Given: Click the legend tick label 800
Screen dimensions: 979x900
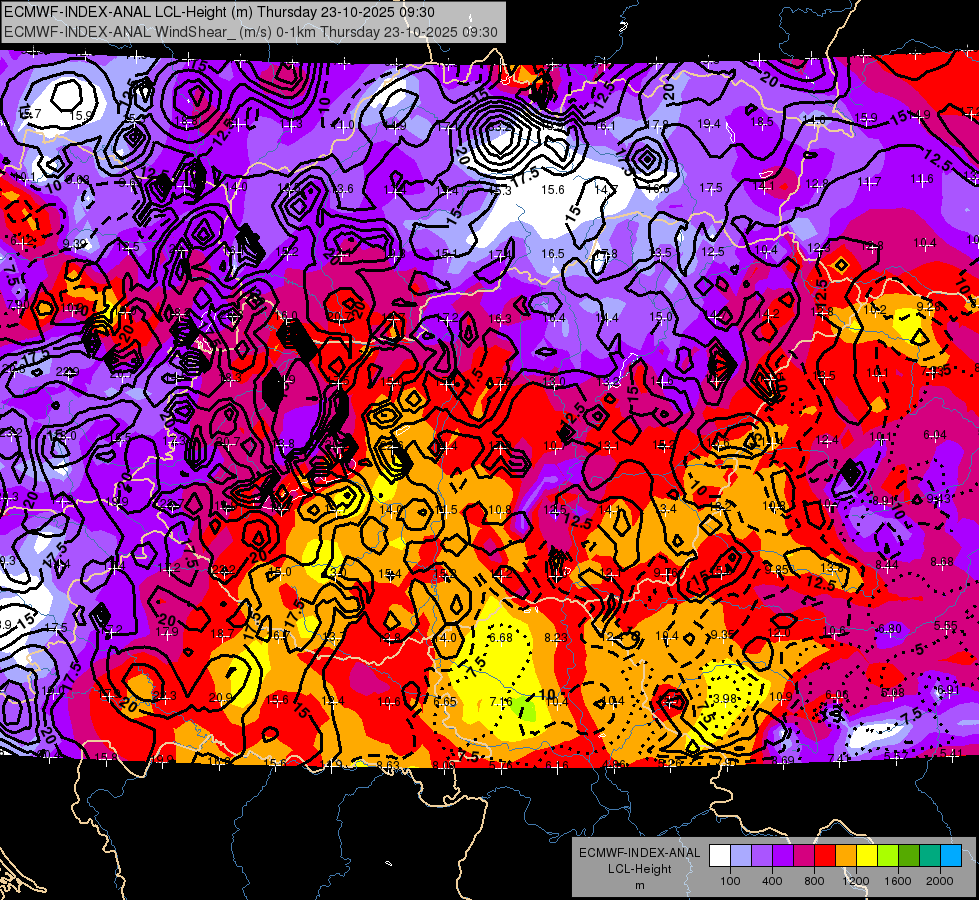Looking at the screenshot, I should pyautogui.click(x=814, y=881).
